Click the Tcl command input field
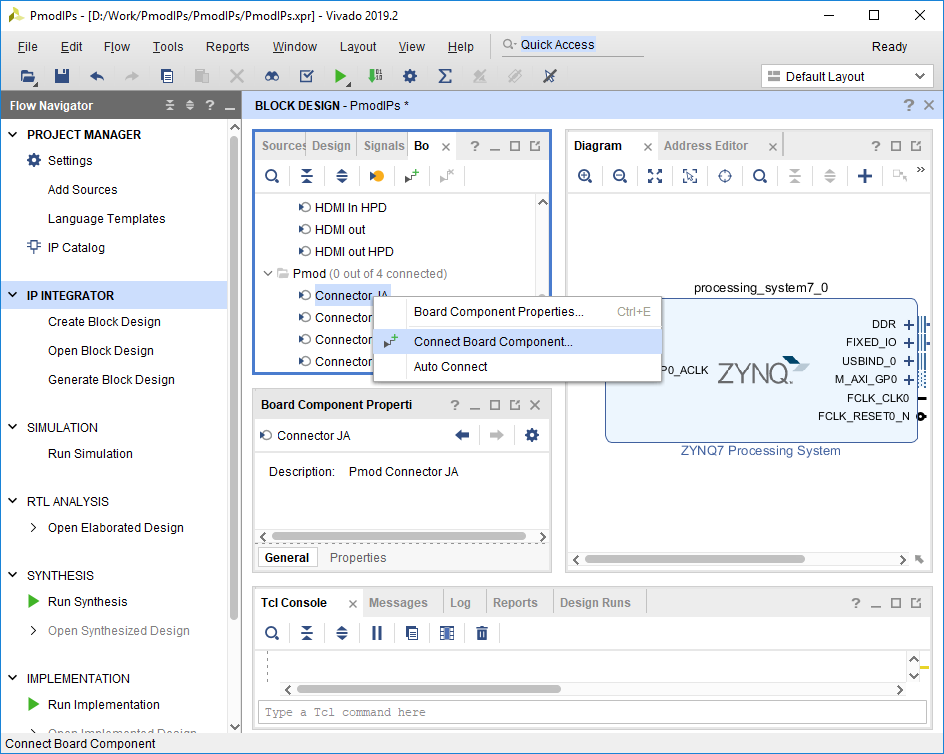 tap(592, 712)
